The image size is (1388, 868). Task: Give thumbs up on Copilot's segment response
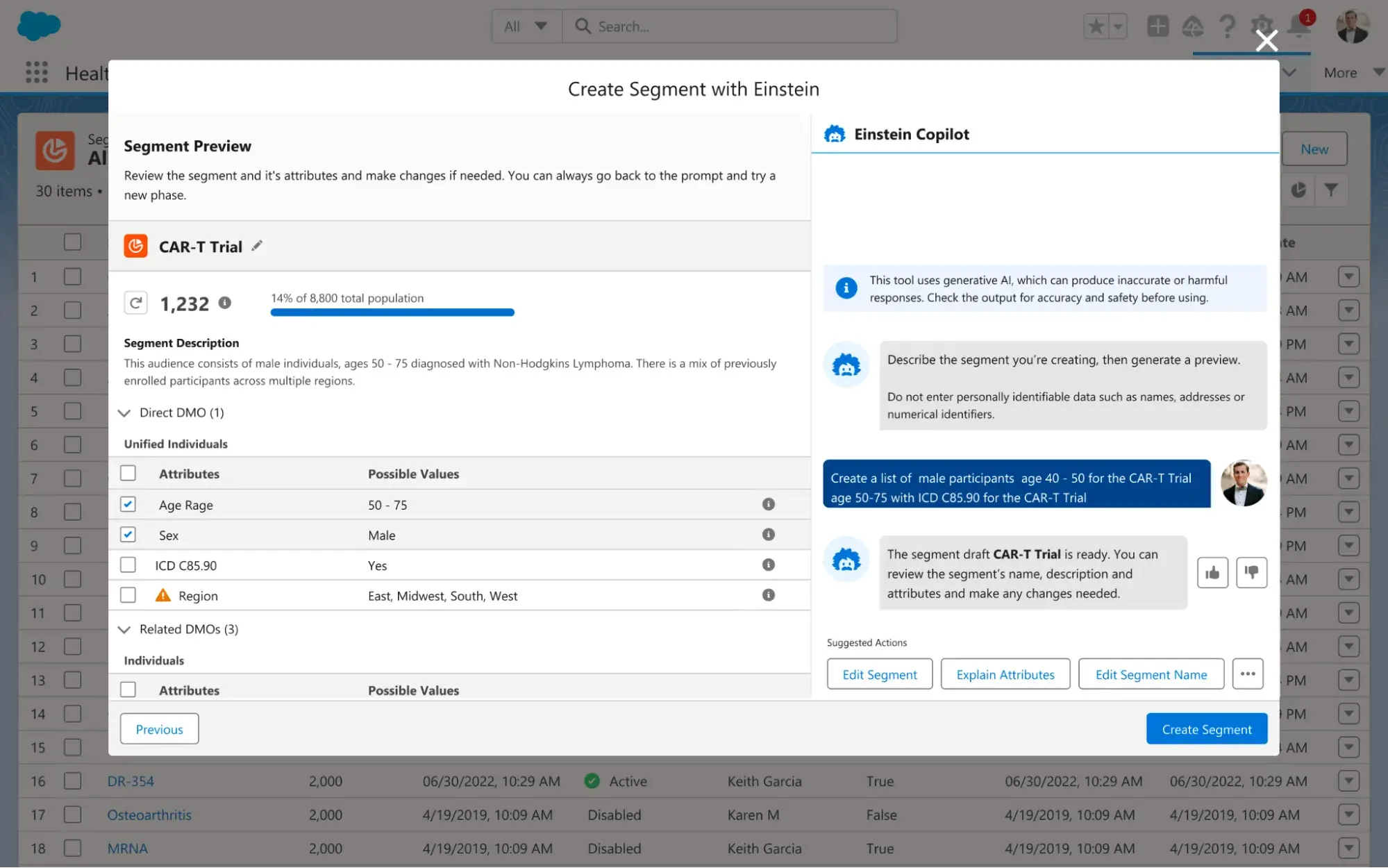[x=1213, y=572]
